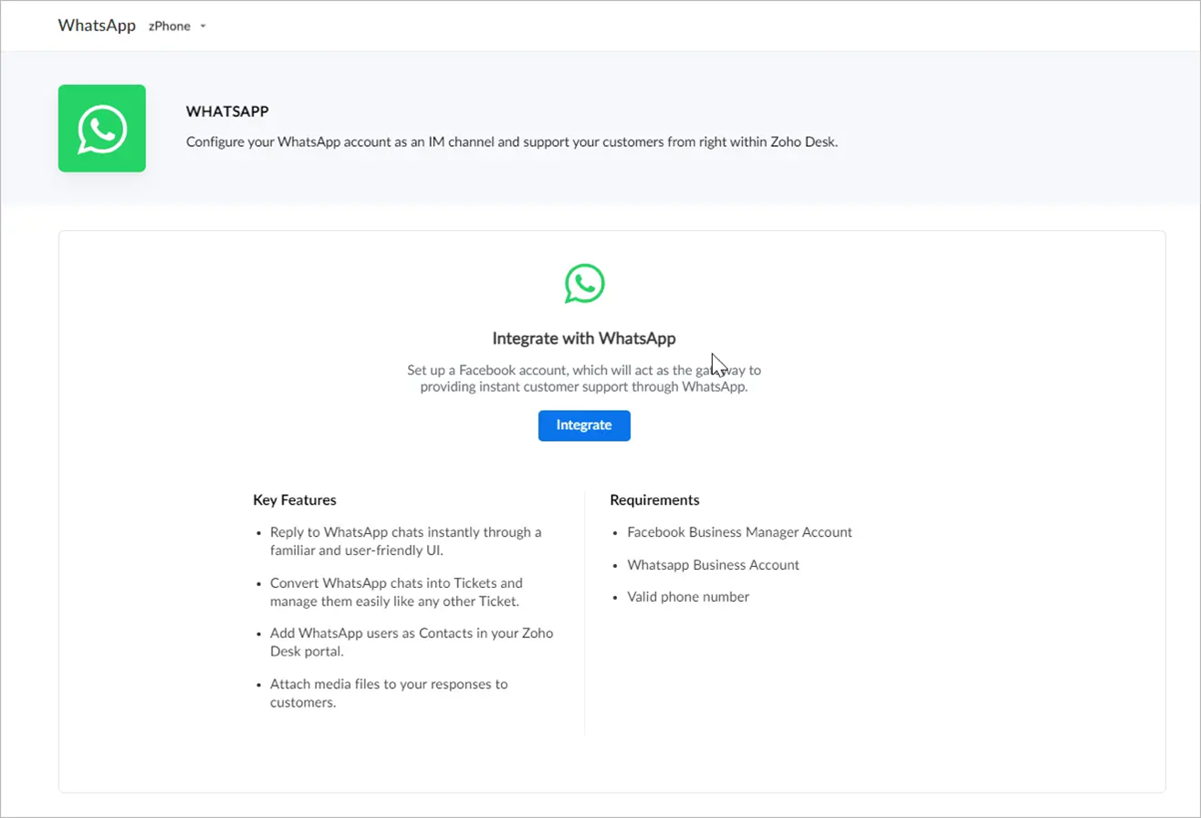1201x818 pixels.
Task: Click the Facebook gateway description text
Action: click(x=583, y=377)
